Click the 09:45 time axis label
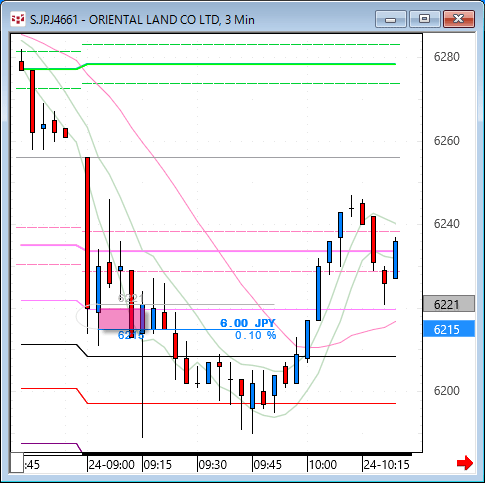This screenshot has height=483, width=485. (x=268, y=465)
